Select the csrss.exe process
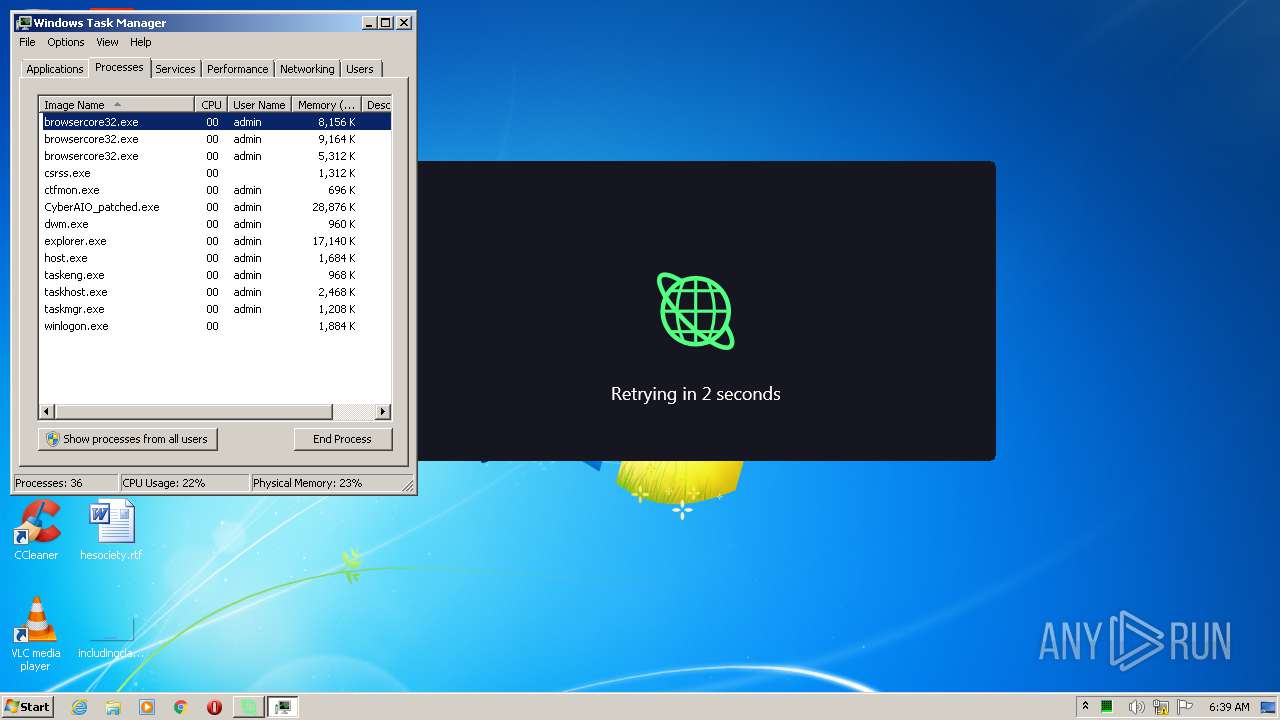This screenshot has height=720, width=1280. click(x=215, y=173)
